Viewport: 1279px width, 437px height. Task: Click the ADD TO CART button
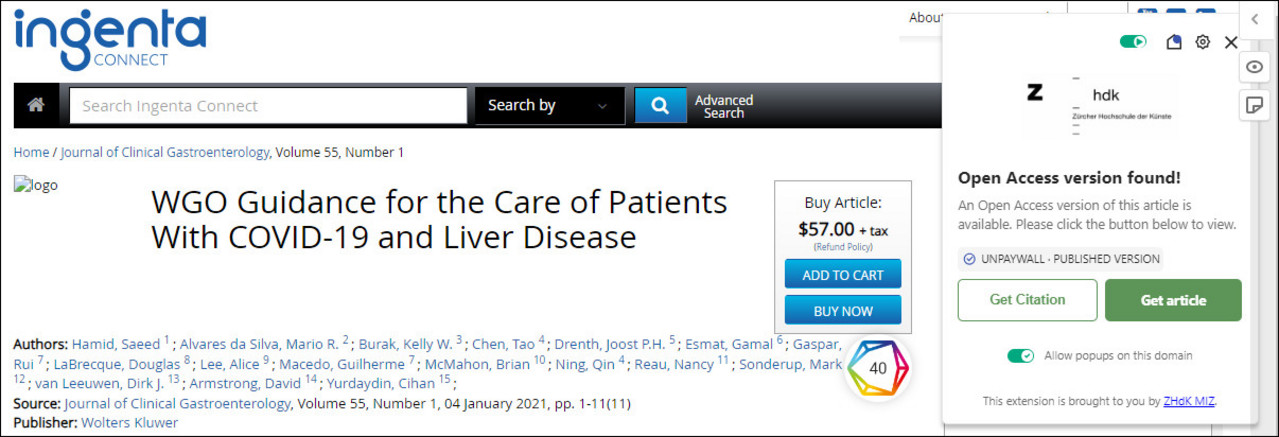pos(842,275)
